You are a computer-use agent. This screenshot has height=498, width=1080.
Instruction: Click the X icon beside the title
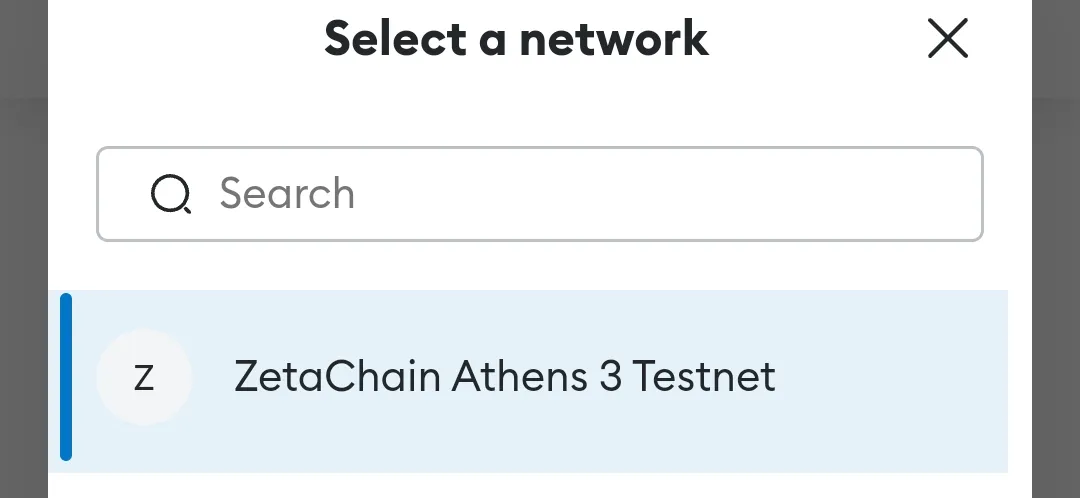click(x=948, y=38)
